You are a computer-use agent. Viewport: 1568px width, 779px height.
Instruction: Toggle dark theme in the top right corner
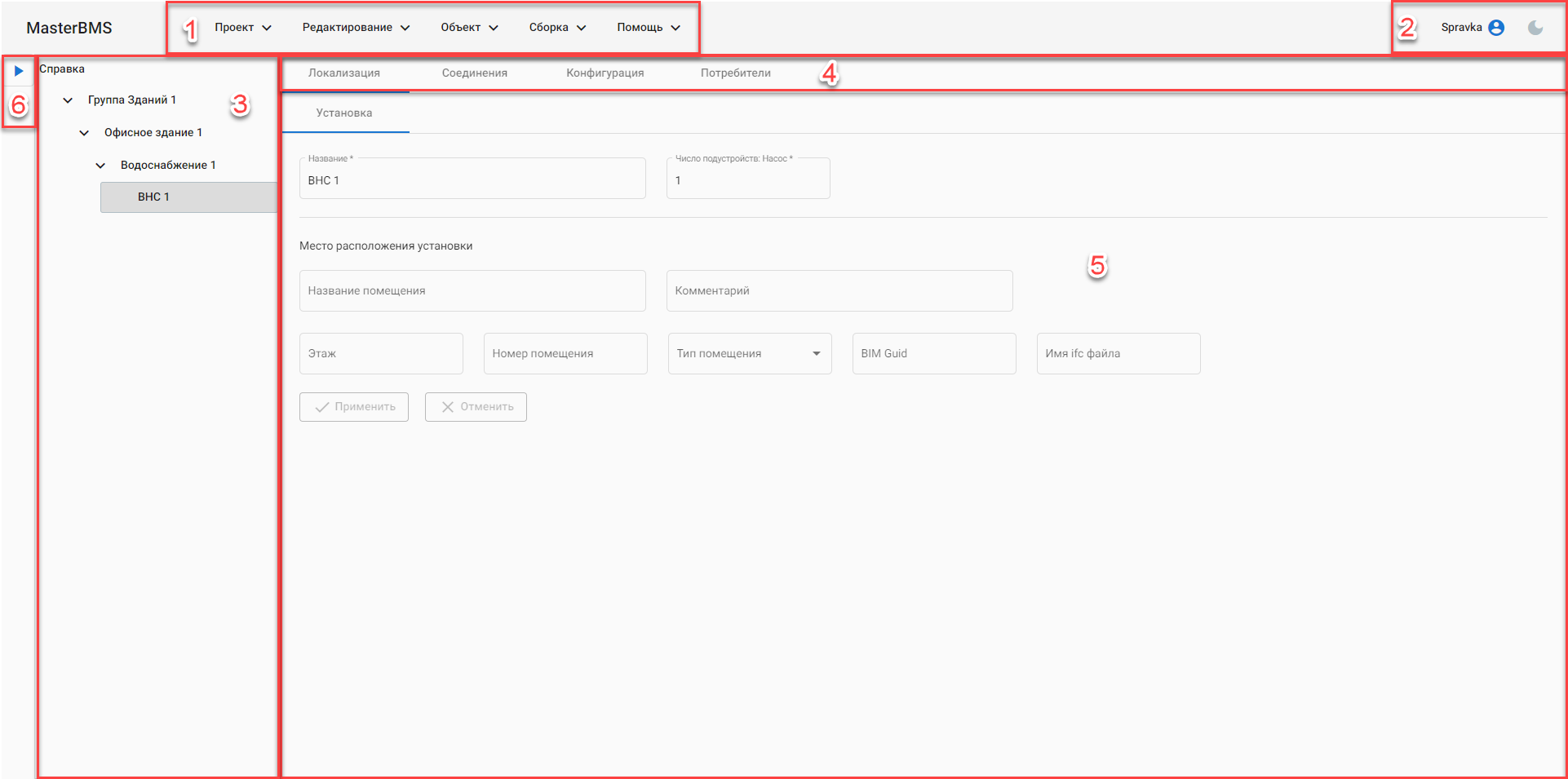pos(1536,27)
